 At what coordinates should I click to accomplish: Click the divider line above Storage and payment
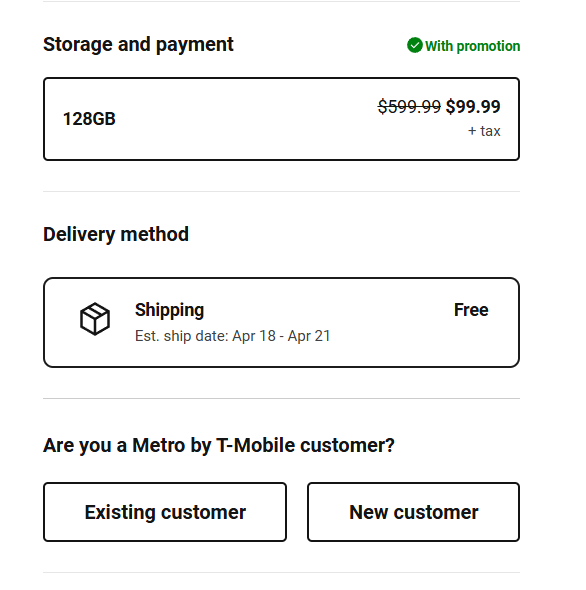coord(282,1)
